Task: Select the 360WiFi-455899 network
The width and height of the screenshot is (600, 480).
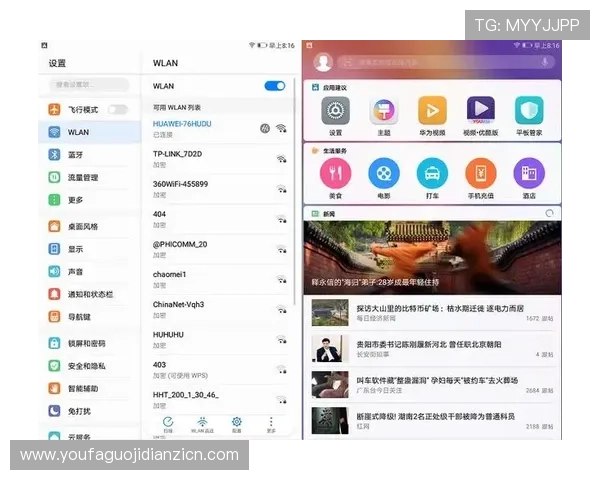Action: coord(218,189)
